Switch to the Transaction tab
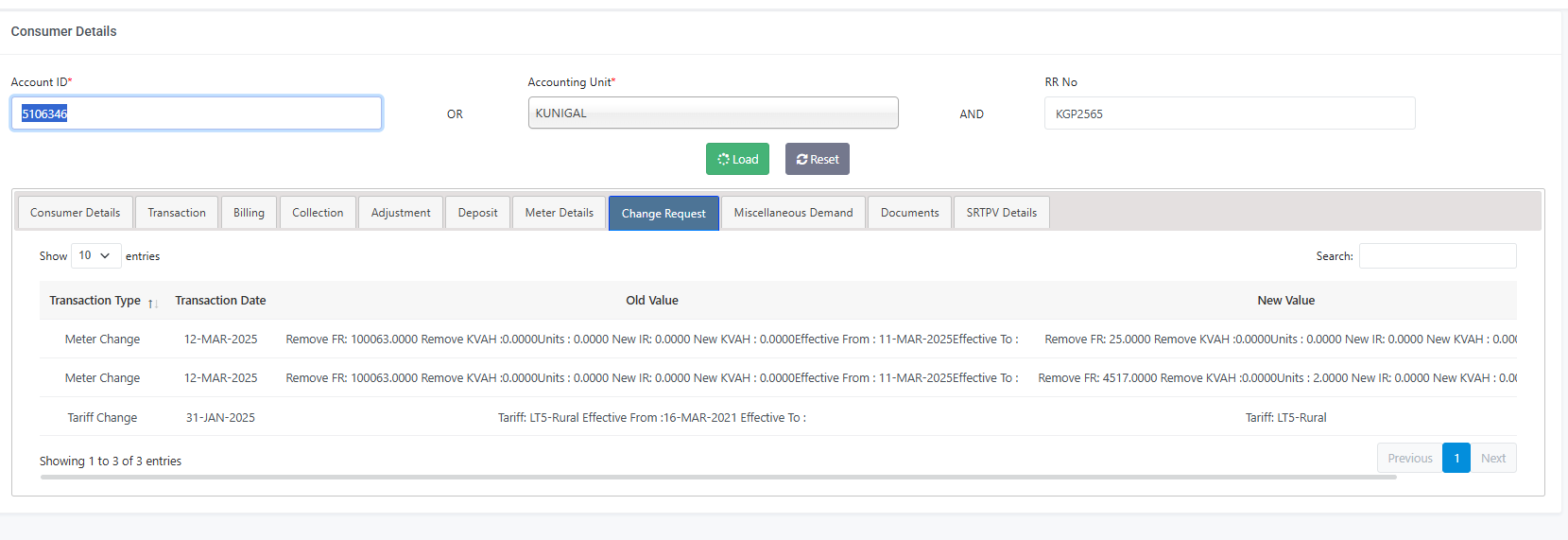This screenshot has width=1568, height=540. tap(177, 213)
